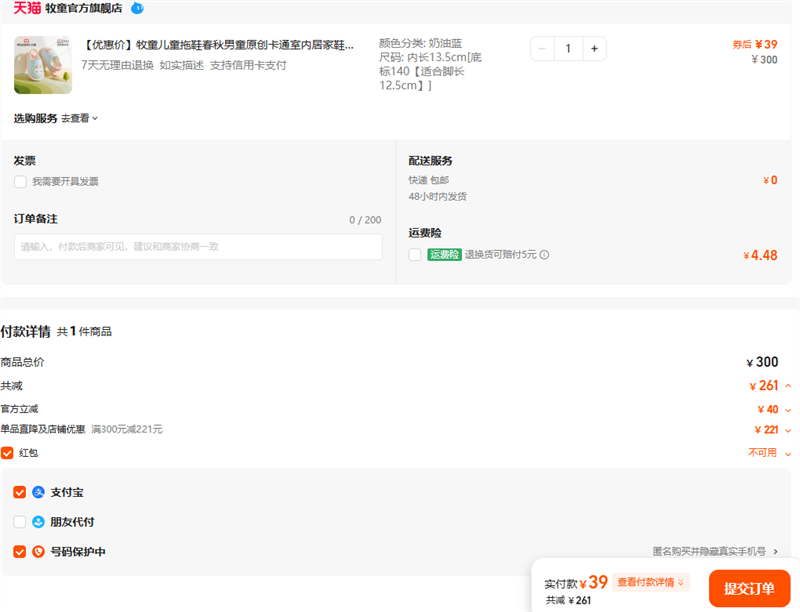Select the 朋友代付 payment checkbox
800x612 pixels.
pyautogui.click(x=20, y=522)
